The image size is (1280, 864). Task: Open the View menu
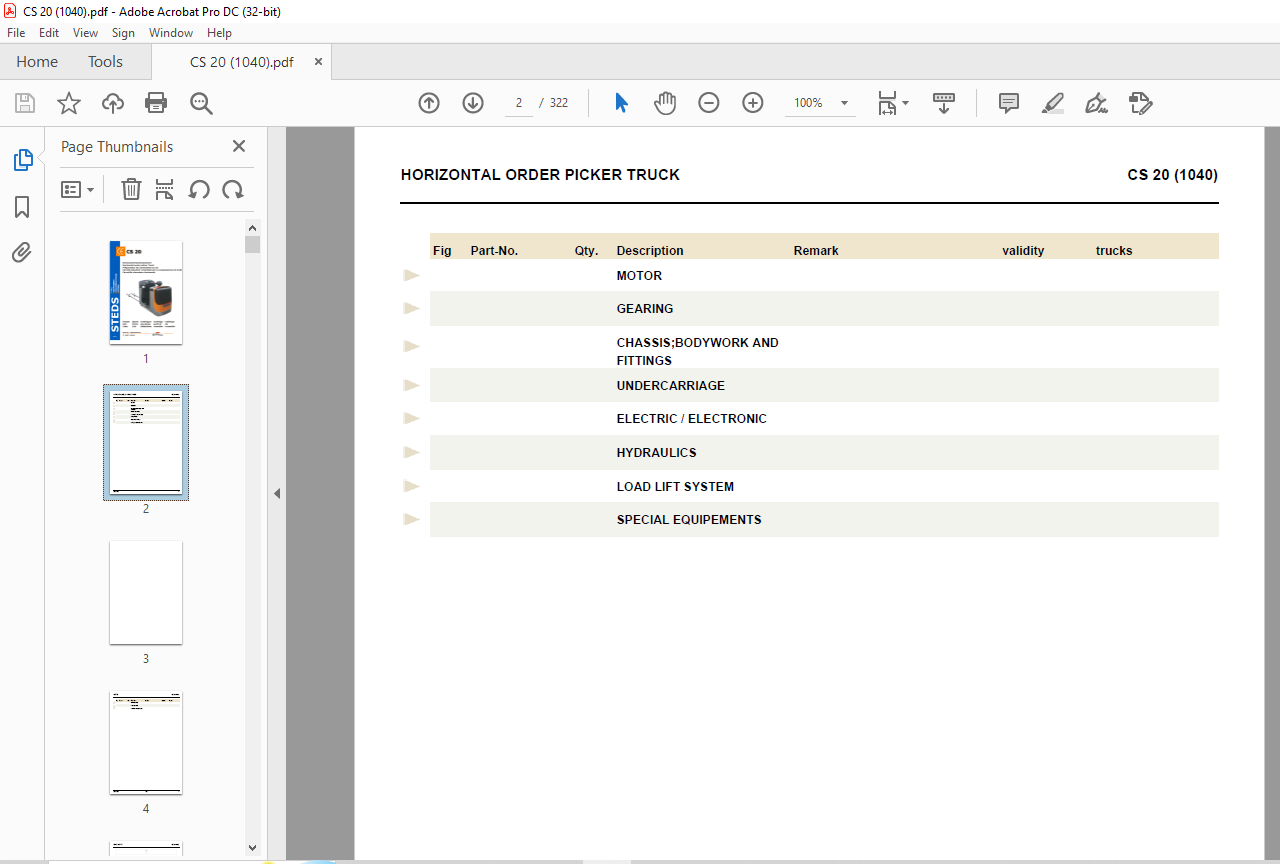[85, 33]
